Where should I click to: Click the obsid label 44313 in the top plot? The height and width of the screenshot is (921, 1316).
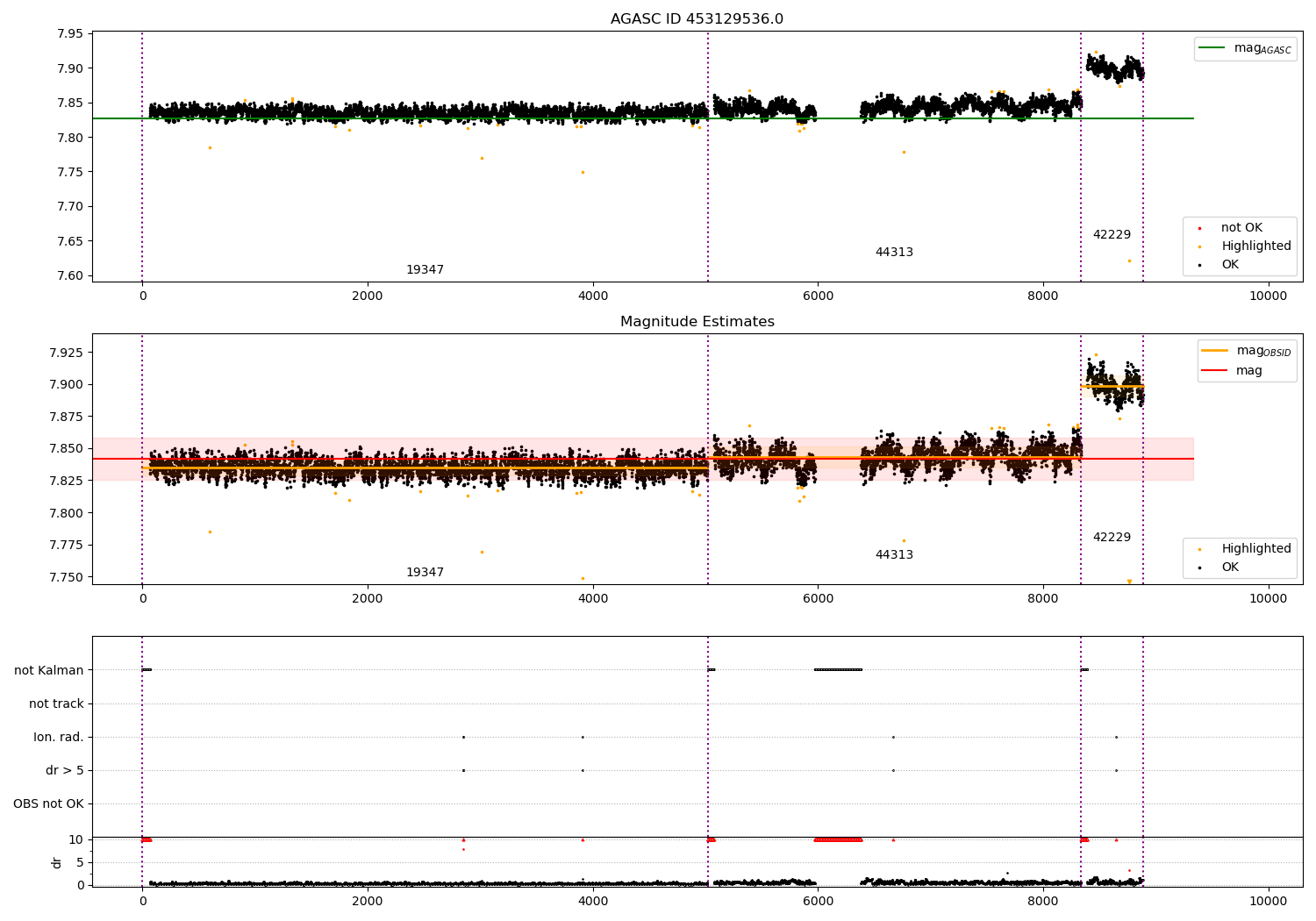(x=894, y=253)
